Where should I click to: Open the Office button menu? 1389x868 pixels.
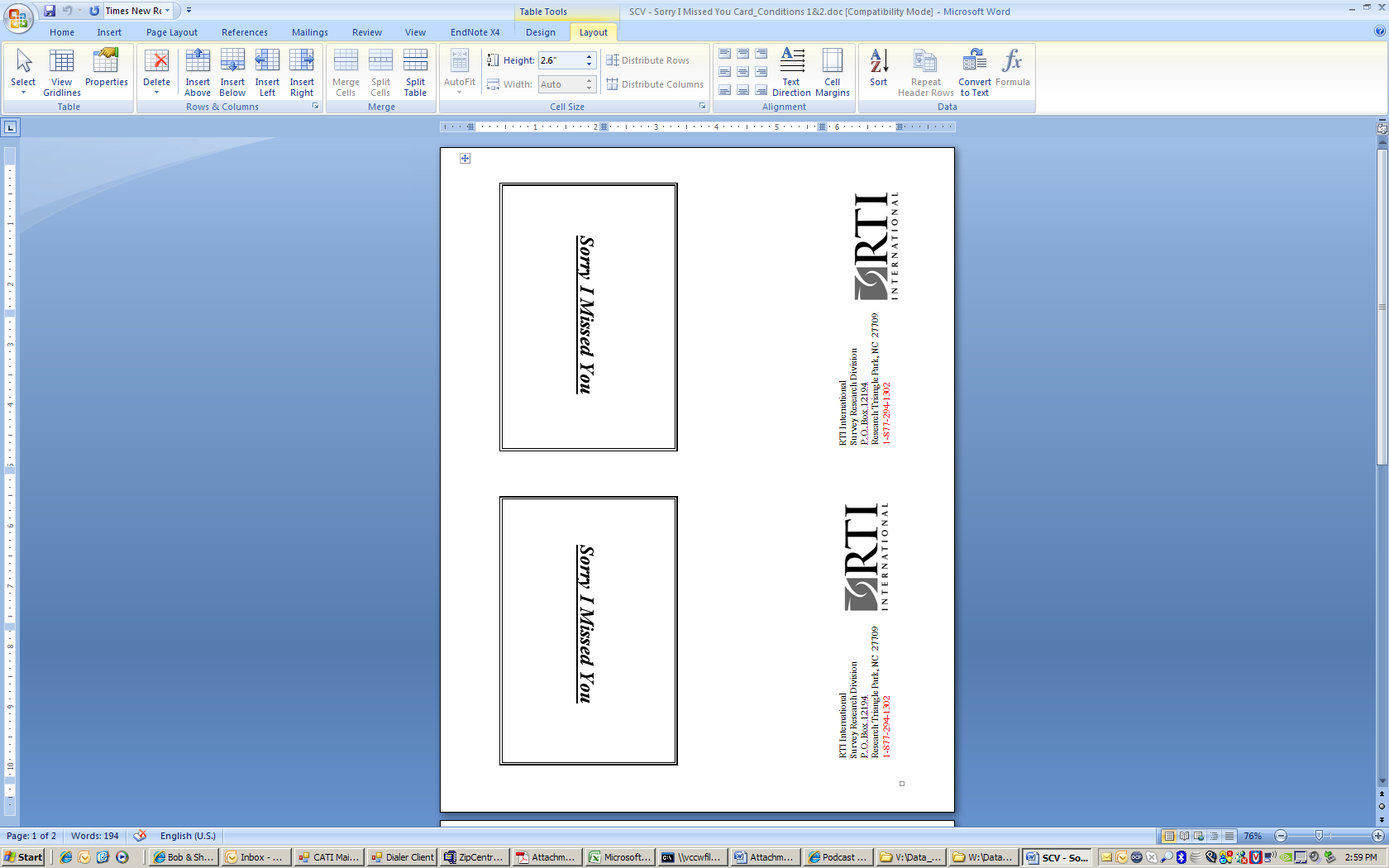pos(18,17)
